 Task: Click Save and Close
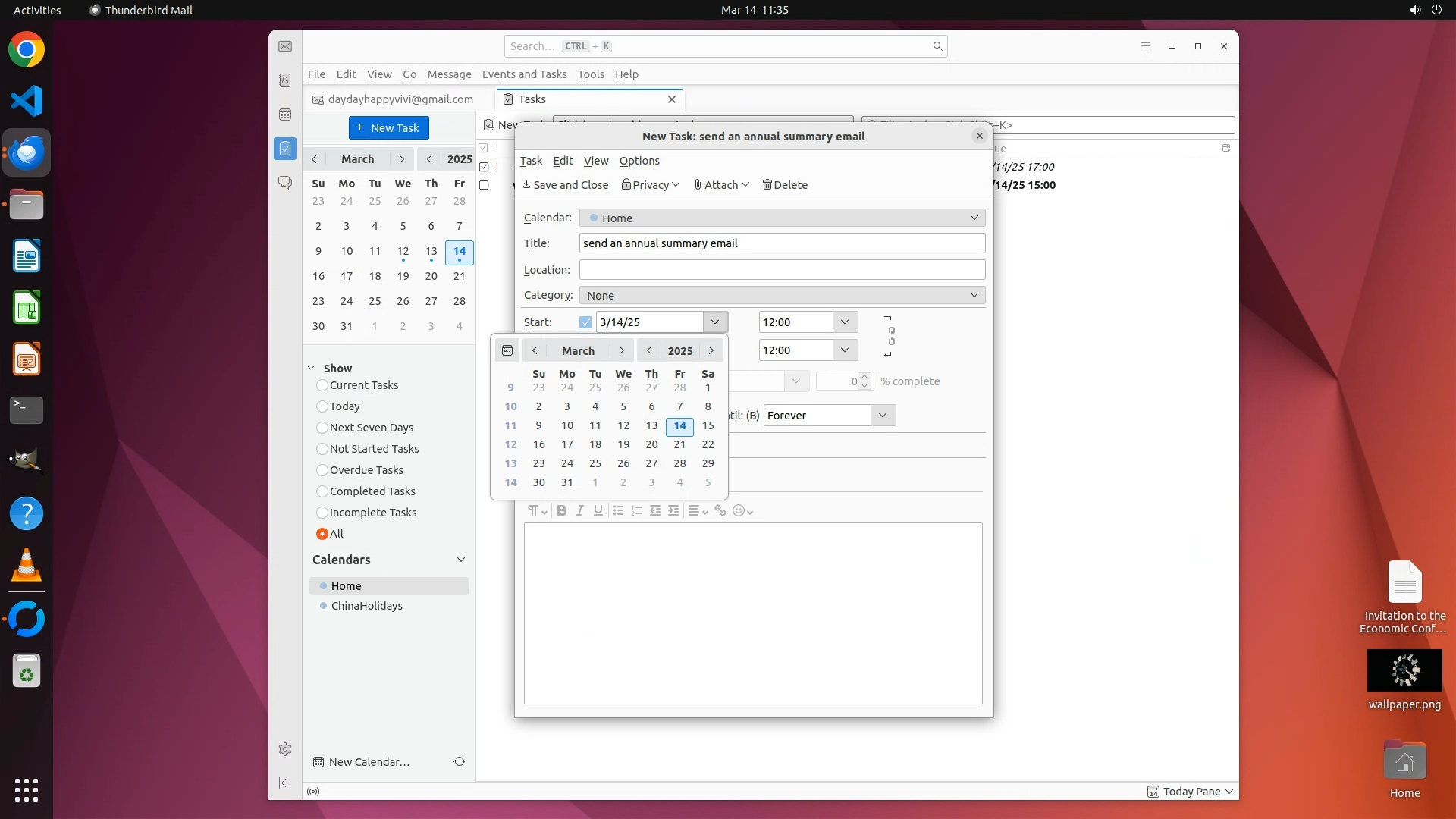(566, 185)
